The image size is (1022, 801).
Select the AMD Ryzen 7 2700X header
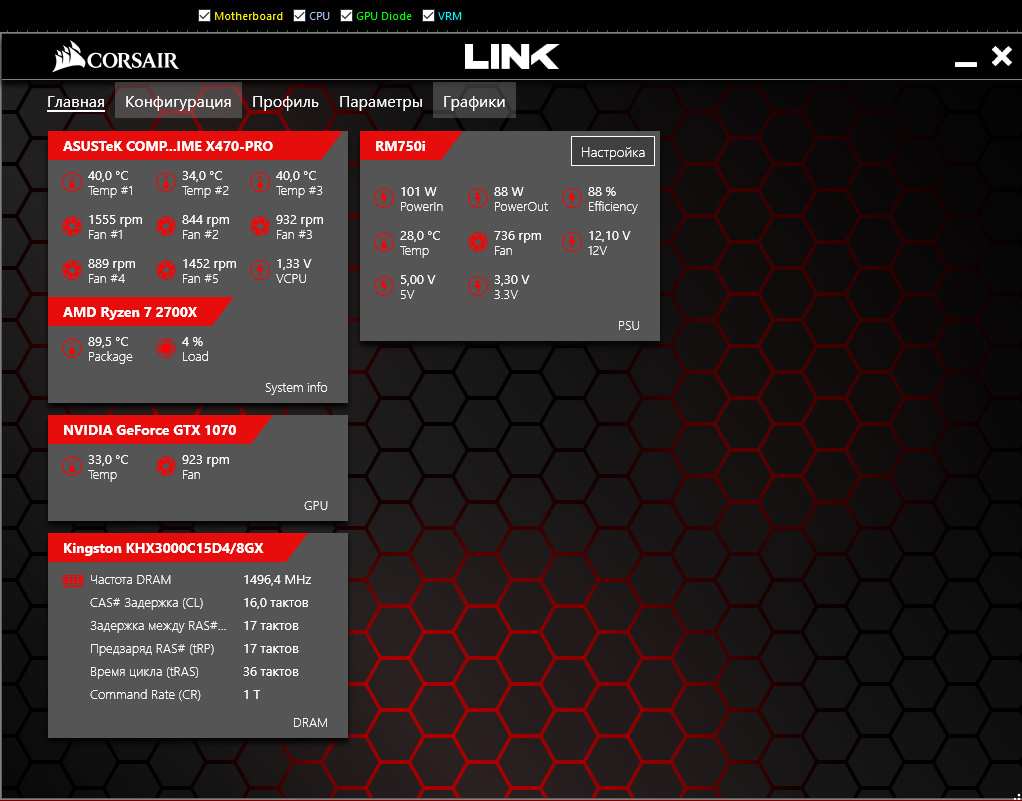140,312
